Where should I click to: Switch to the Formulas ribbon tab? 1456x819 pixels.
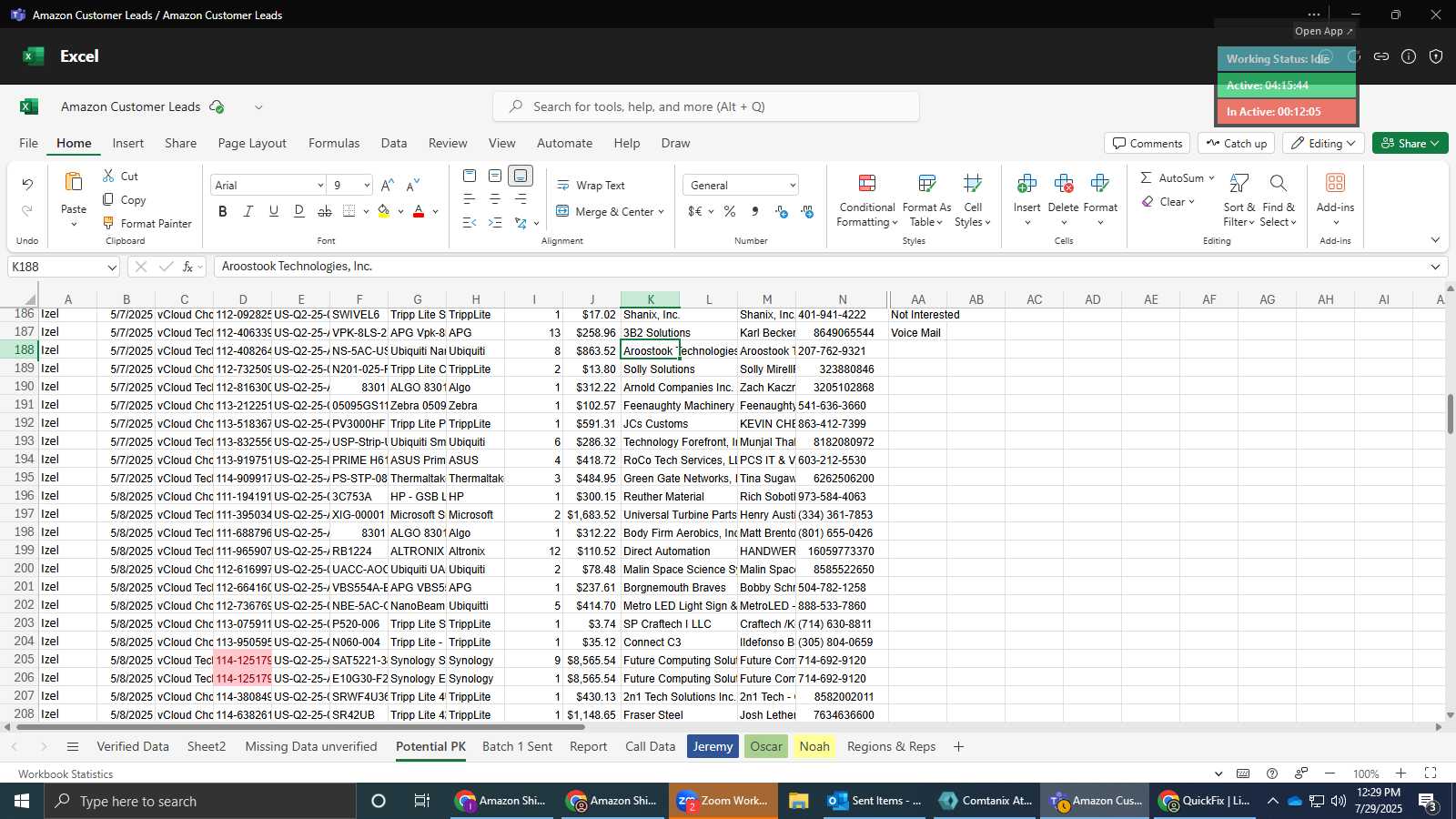[x=334, y=143]
